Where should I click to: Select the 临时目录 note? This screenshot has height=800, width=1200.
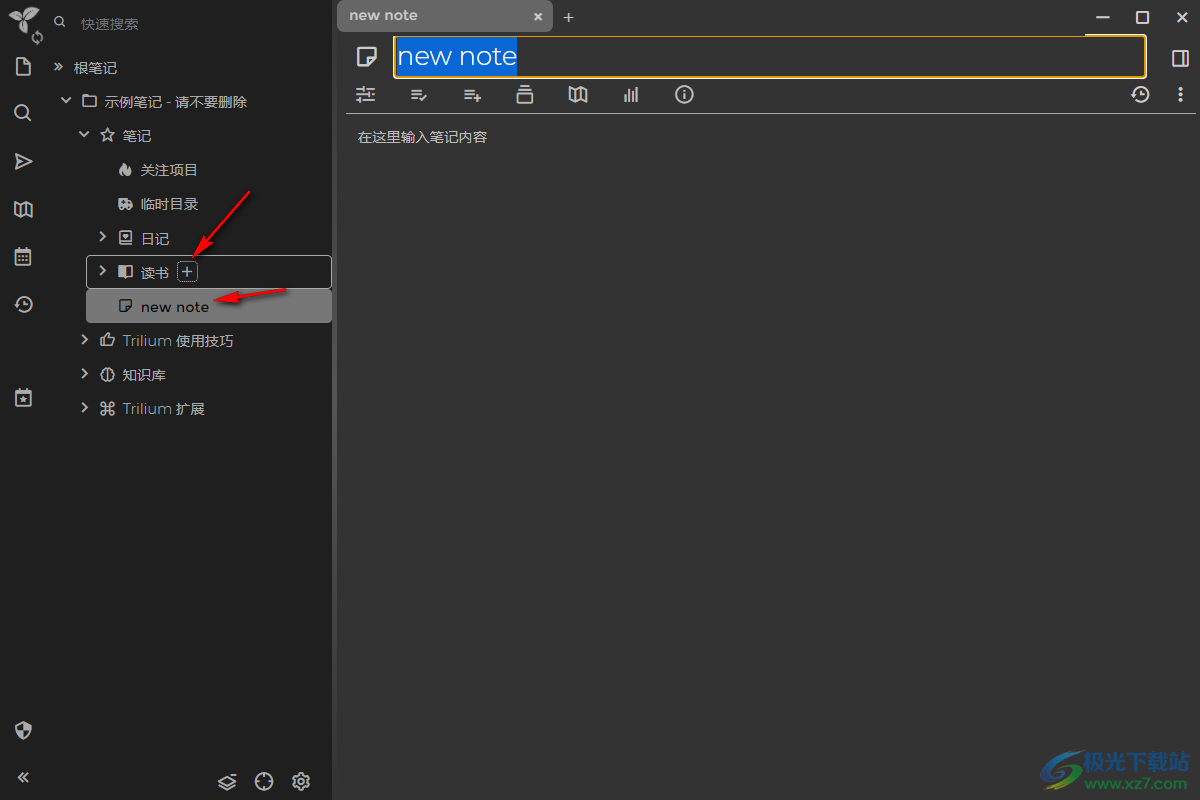(x=169, y=204)
